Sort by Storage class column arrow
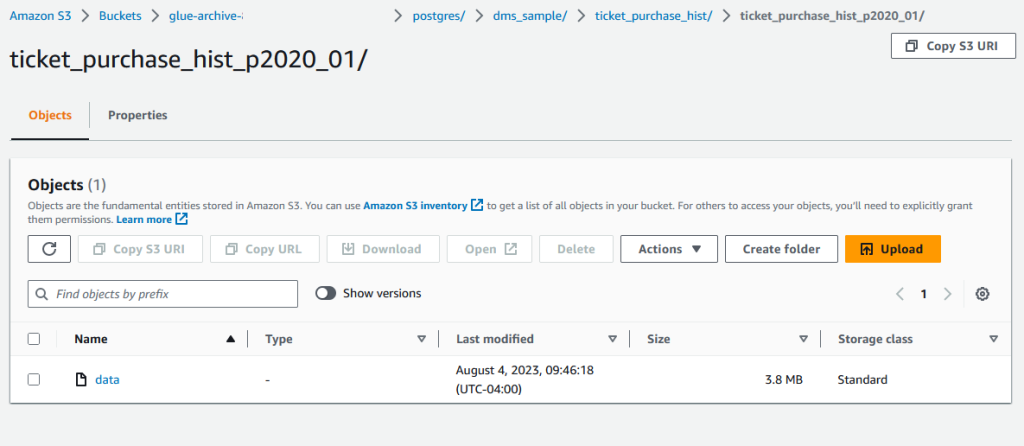The width and height of the screenshot is (1024, 446). pyautogui.click(x=993, y=339)
